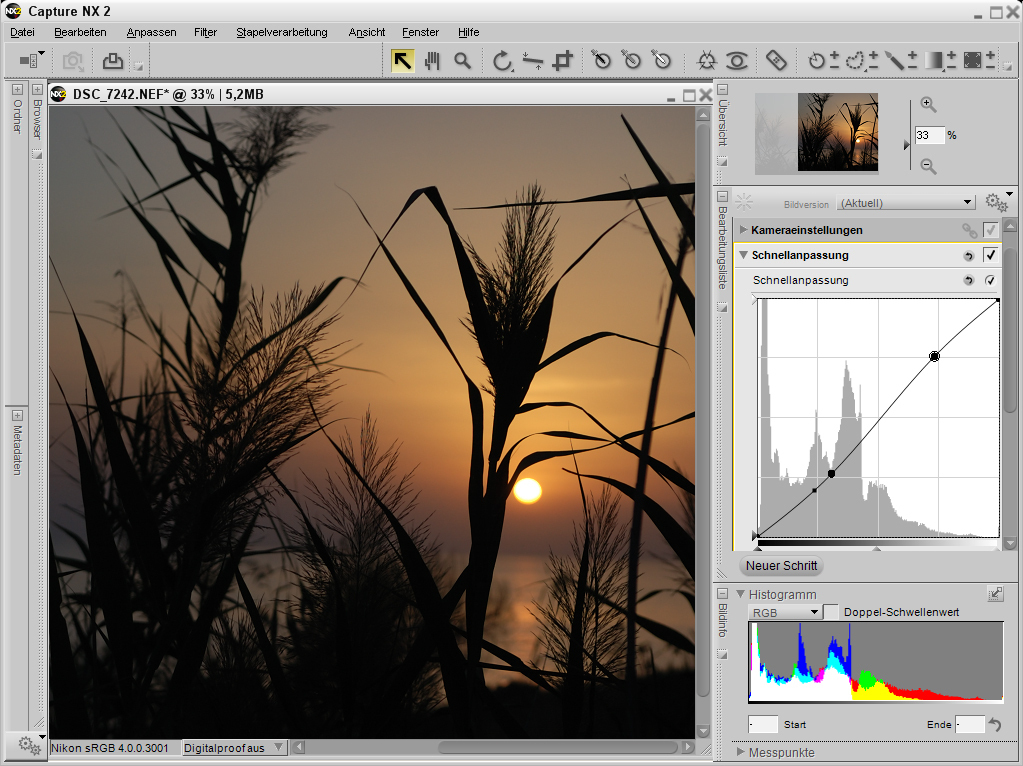Click the rotate tool icon

(503, 61)
